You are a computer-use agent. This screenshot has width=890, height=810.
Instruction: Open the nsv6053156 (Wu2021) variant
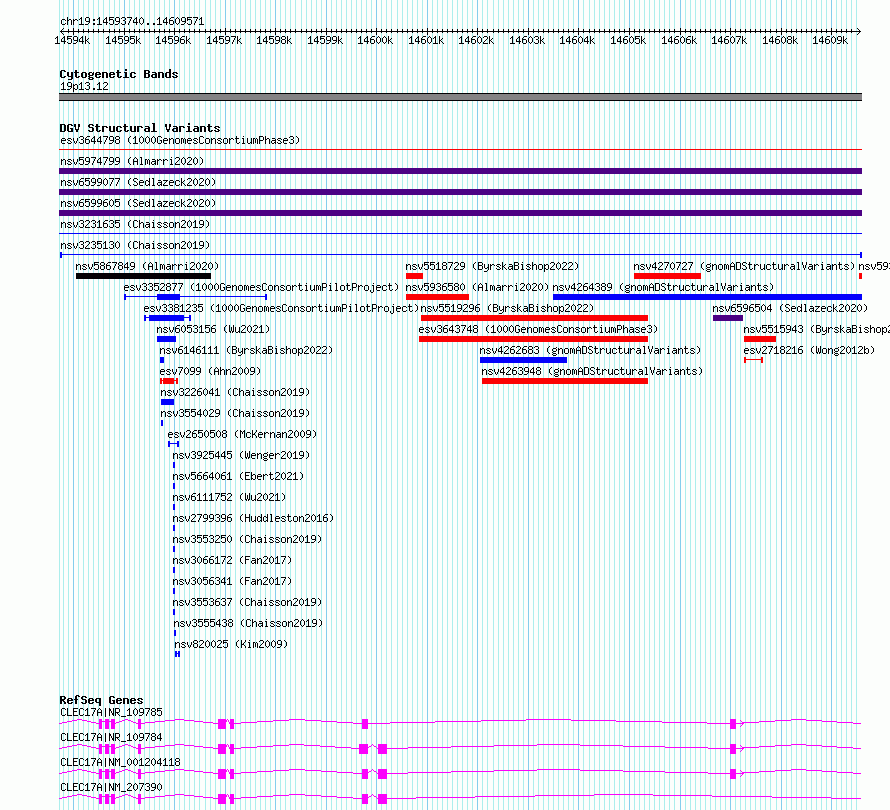213,329
